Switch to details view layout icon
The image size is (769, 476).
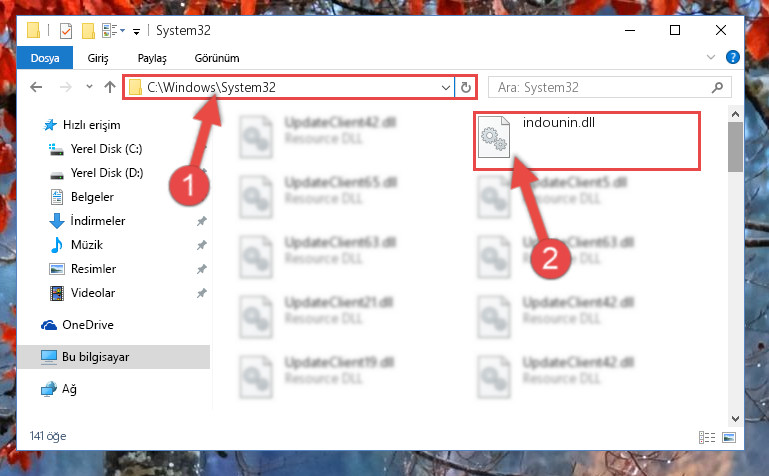pos(707,437)
